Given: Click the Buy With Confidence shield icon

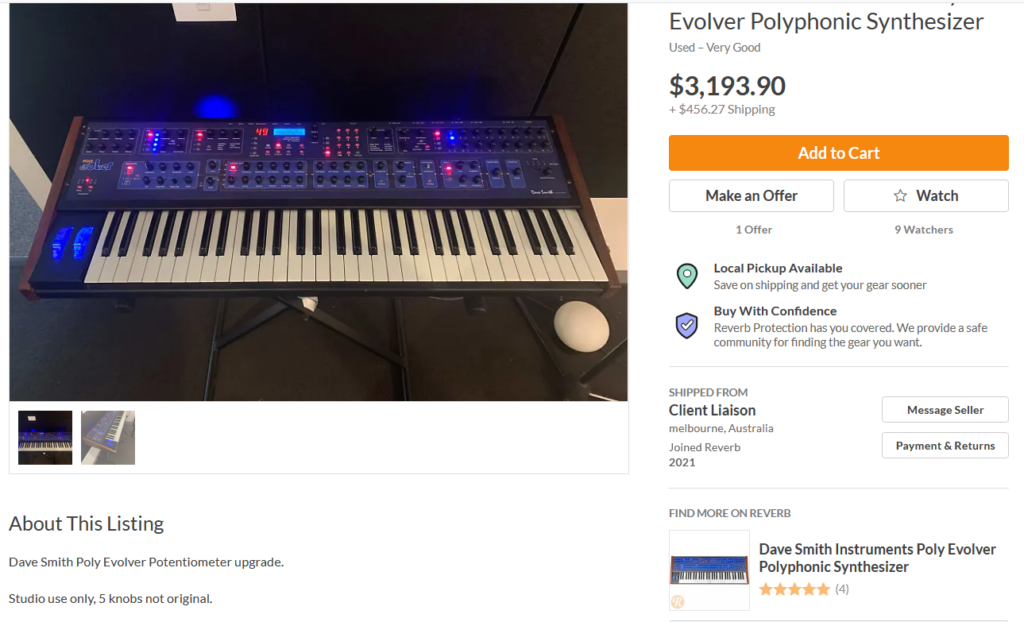Looking at the screenshot, I should [686, 325].
